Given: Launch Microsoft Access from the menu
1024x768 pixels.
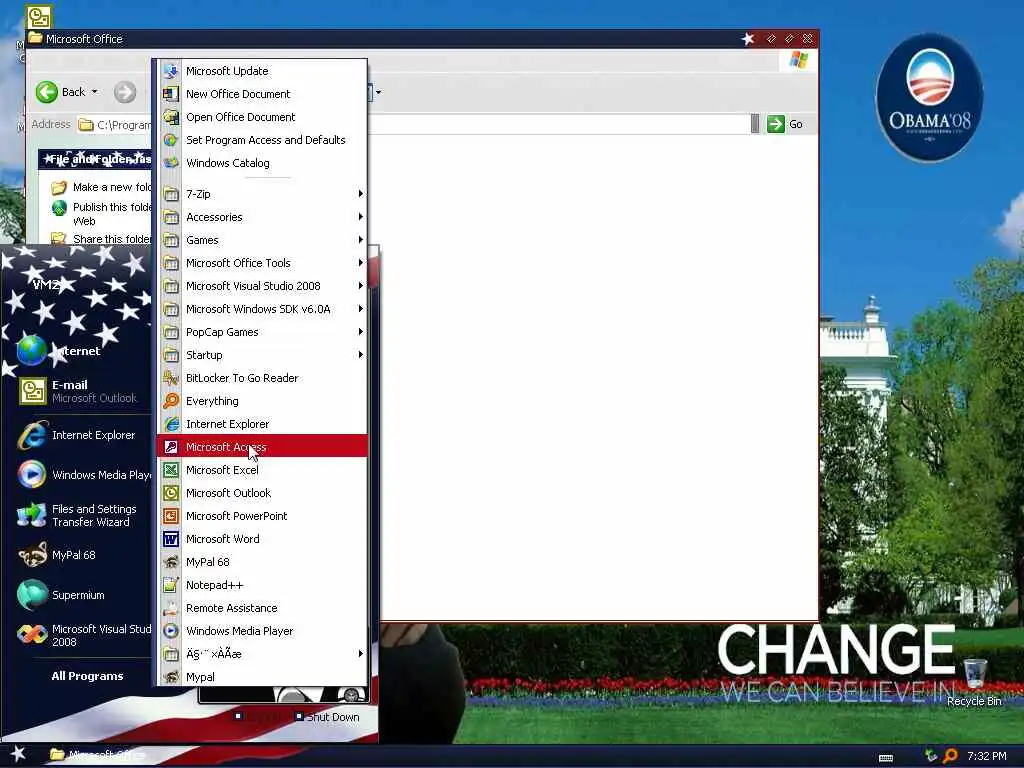Looking at the screenshot, I should [x=261, y=447].
